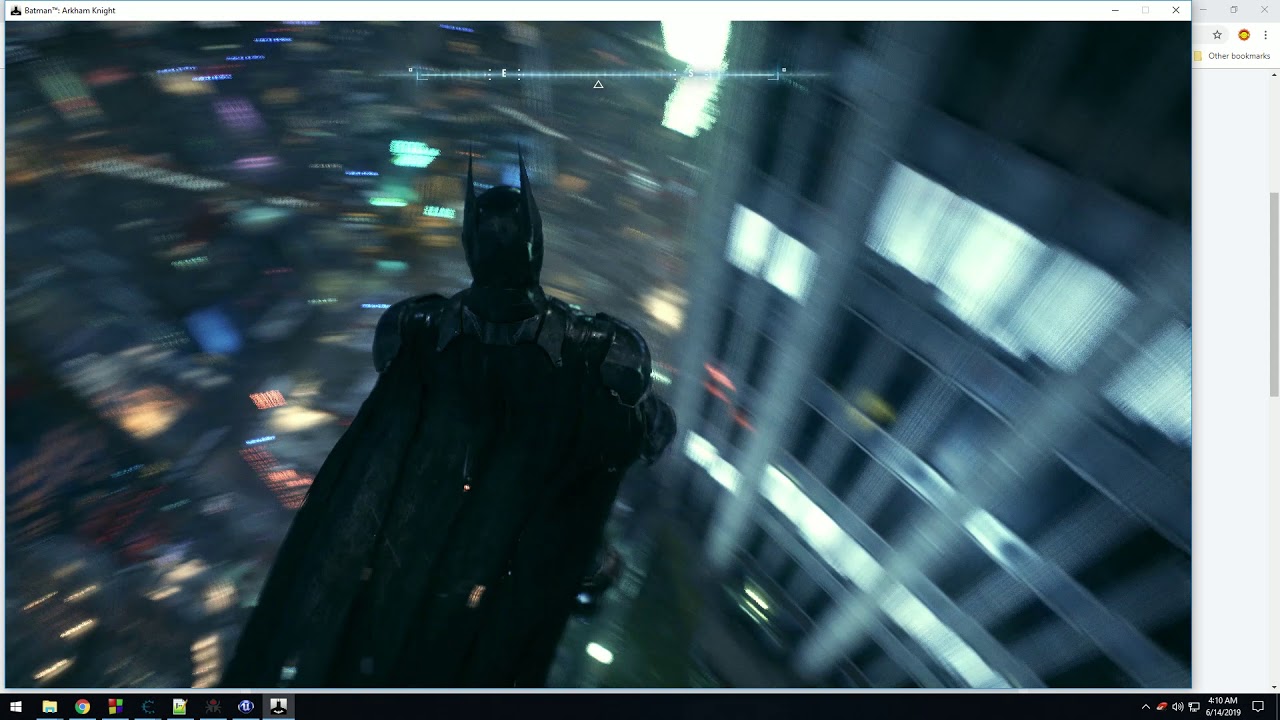This screenshot has height=720, width=1280.
Task: Click the Show desktop strip at the taskbar end
Action: (x=1277, y=706)
